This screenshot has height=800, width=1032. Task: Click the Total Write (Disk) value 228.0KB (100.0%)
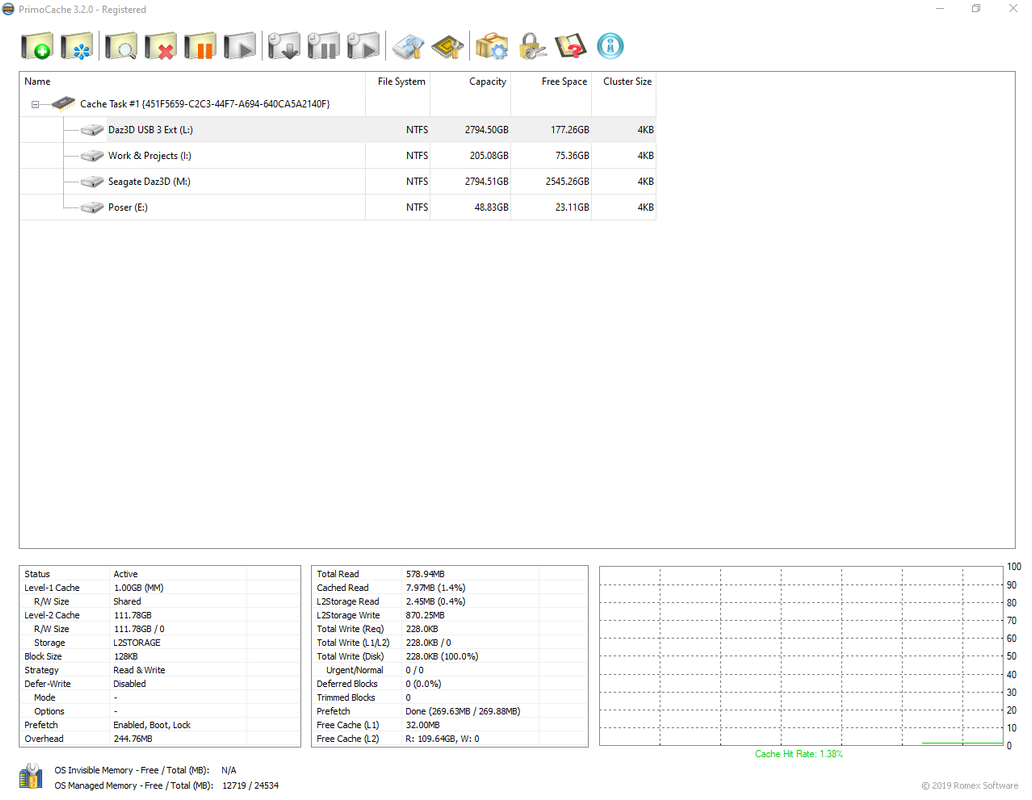pyautogui.click(x=442, y=657)
